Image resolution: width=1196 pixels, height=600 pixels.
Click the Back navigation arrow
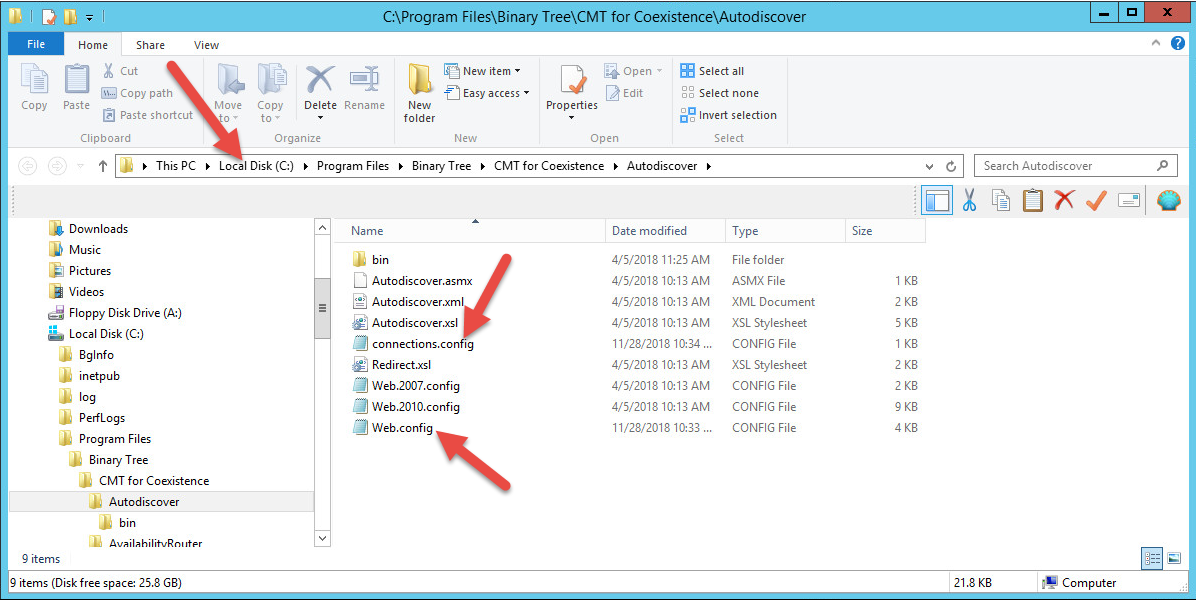tap(27, 166)
